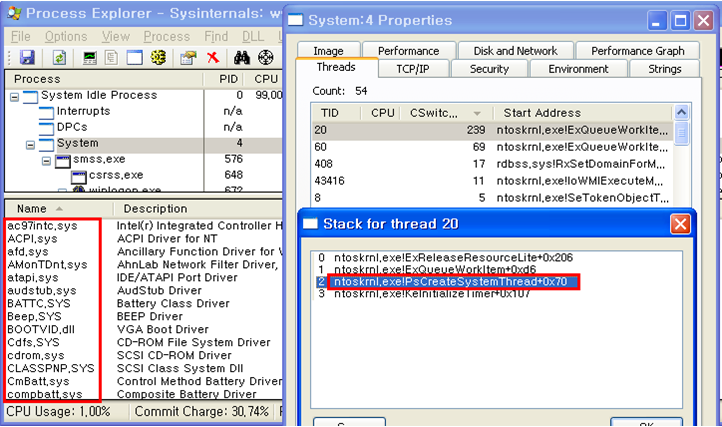Maximize the System:4 Properties window
This screenshot has width=722, height=427.
pyautogui.click(x=680, y=21)
